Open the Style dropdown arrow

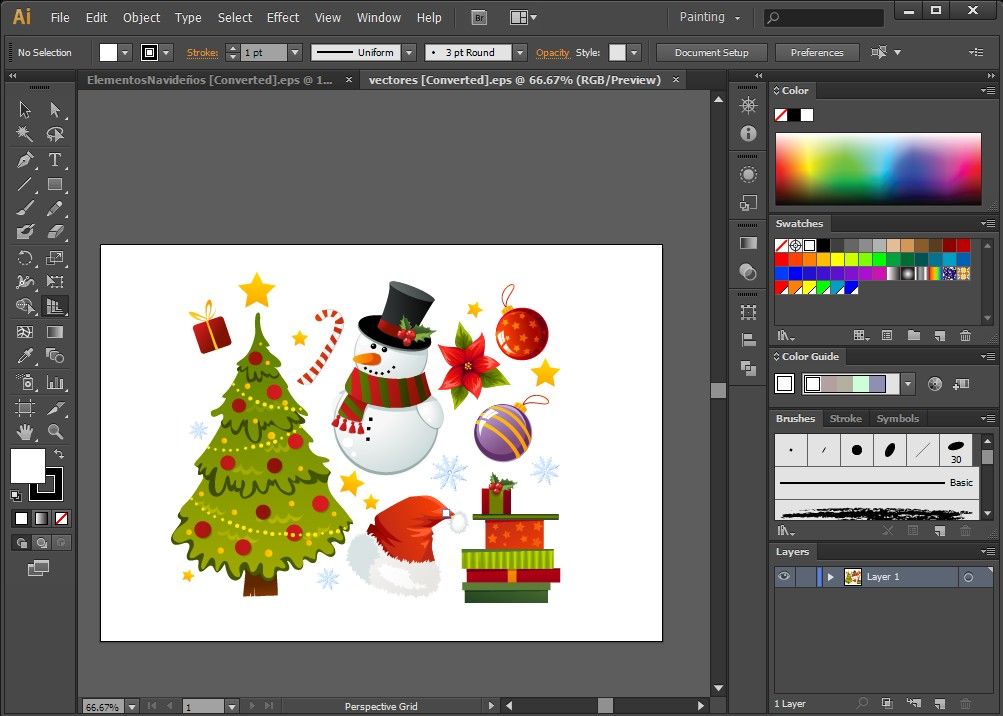[634, 52]
